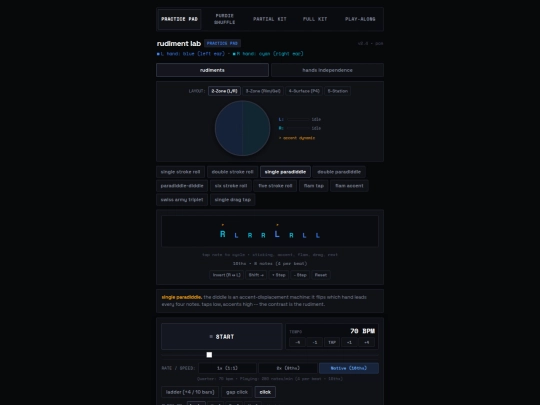
Task: Select the hands independence mode tab
Action: pos(327,70)
